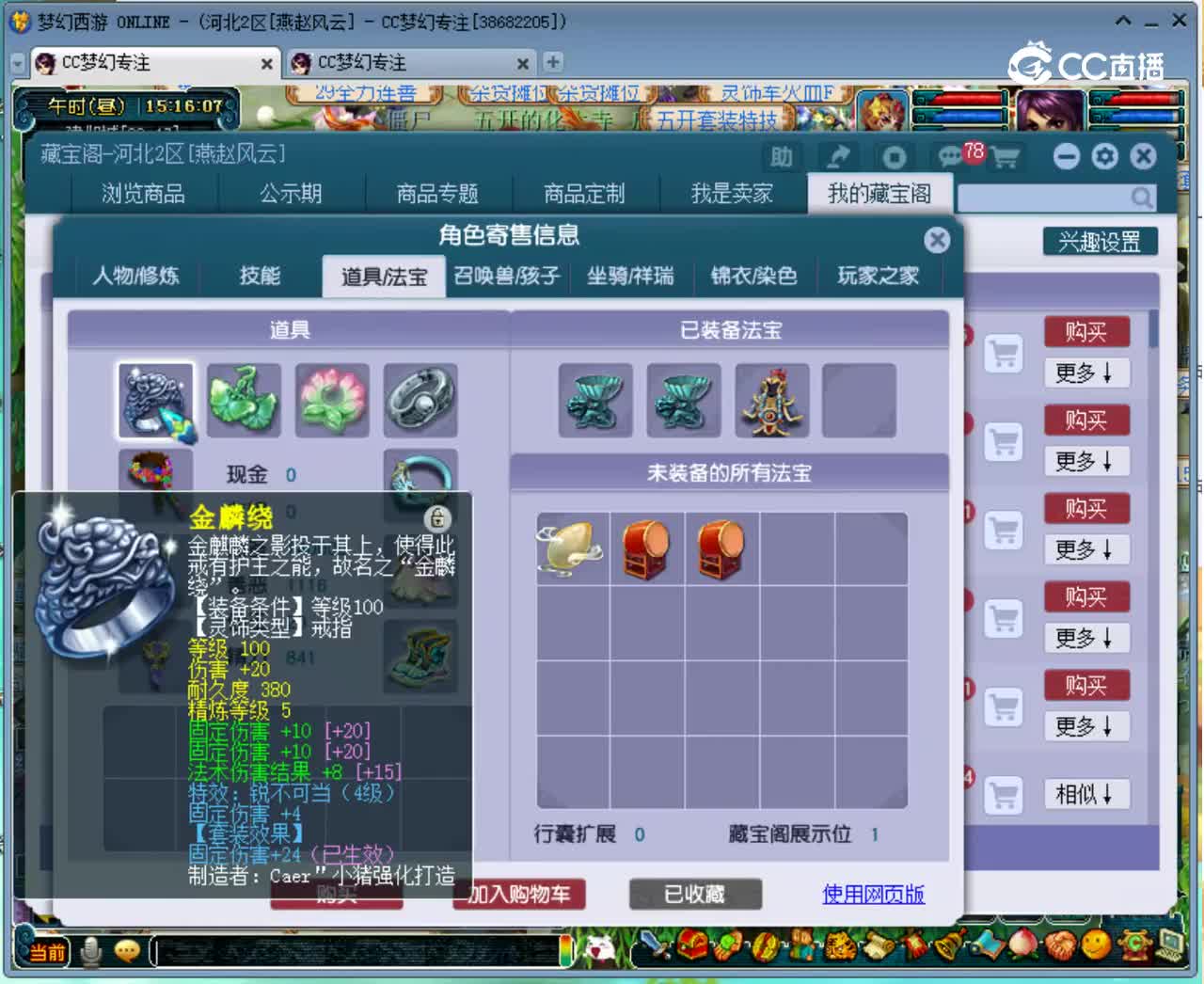Close the 角色寄售信息 dialog
This screenshot has width=1204, height=984.
click(937, 241)
